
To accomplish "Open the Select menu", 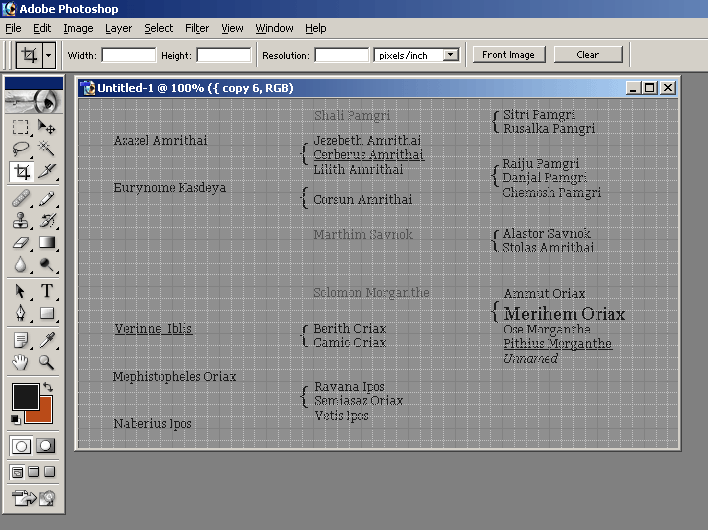I will [x=158, y=28].
